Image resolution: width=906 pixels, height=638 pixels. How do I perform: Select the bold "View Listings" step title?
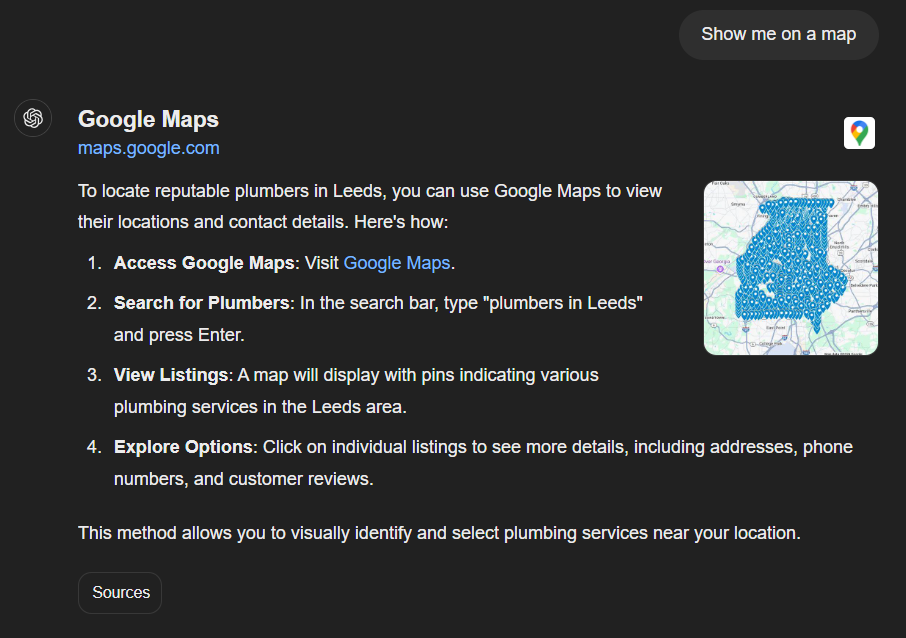click(x=171, y=375)
